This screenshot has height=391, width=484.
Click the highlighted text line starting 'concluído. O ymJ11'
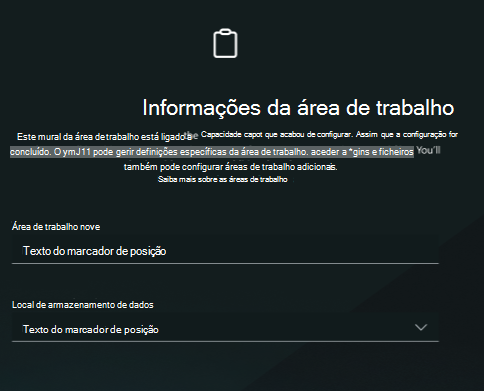tap(212, 152)
